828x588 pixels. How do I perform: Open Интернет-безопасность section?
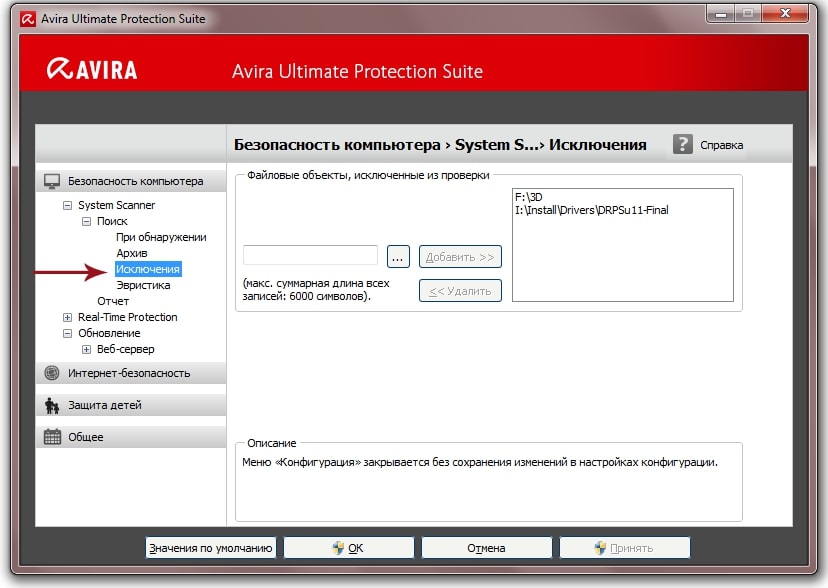pyautogui.click(x=131, y=373)
